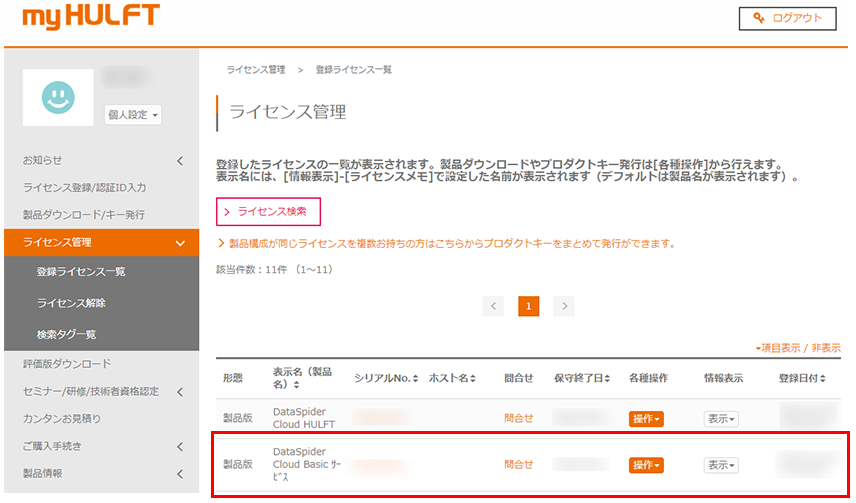Go to previous page arrow
The height and width of the screenshot is (503, 856).
coord(492,306)
